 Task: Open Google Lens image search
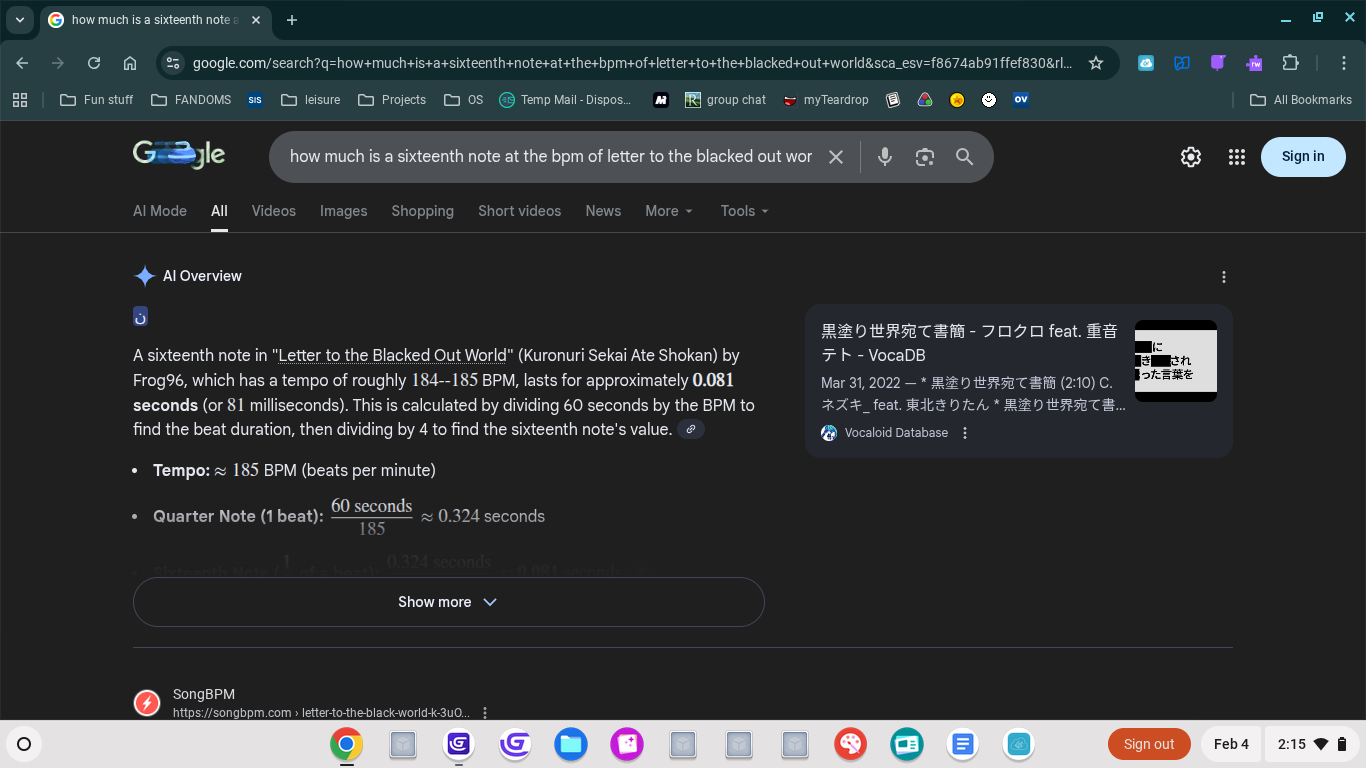[x=925, y=157]
